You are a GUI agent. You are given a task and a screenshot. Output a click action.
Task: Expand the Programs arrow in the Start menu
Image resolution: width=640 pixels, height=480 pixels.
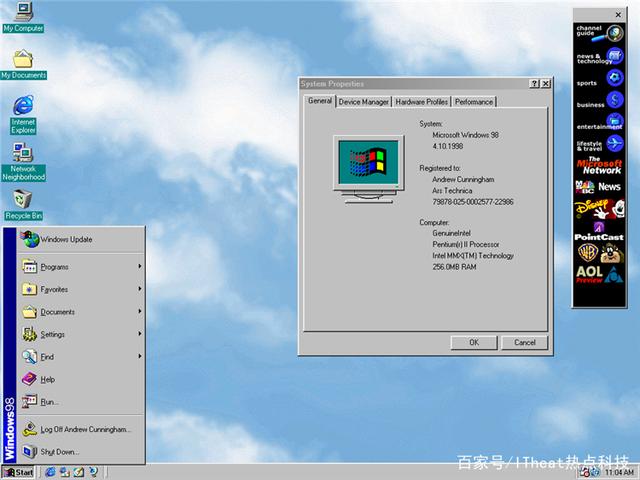[x=140, y=266]
